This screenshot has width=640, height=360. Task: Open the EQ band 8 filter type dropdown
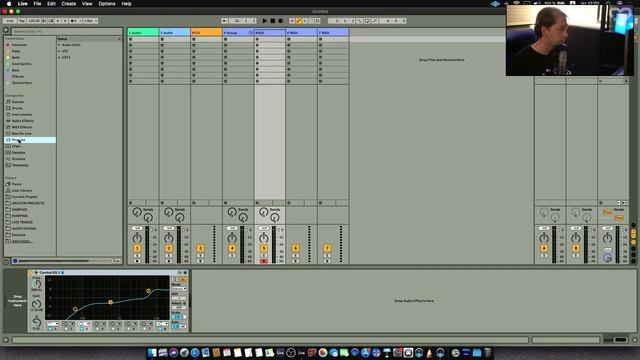pos(162,324)
